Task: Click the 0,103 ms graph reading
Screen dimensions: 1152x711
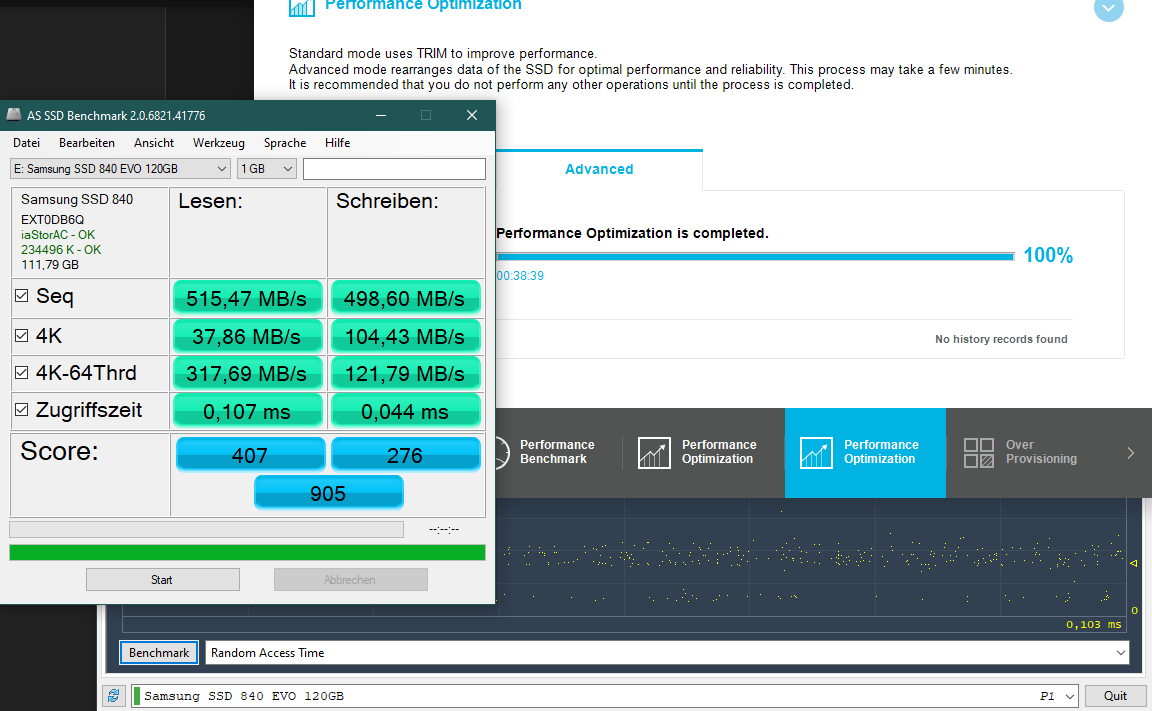Action: click(1093, 624)
